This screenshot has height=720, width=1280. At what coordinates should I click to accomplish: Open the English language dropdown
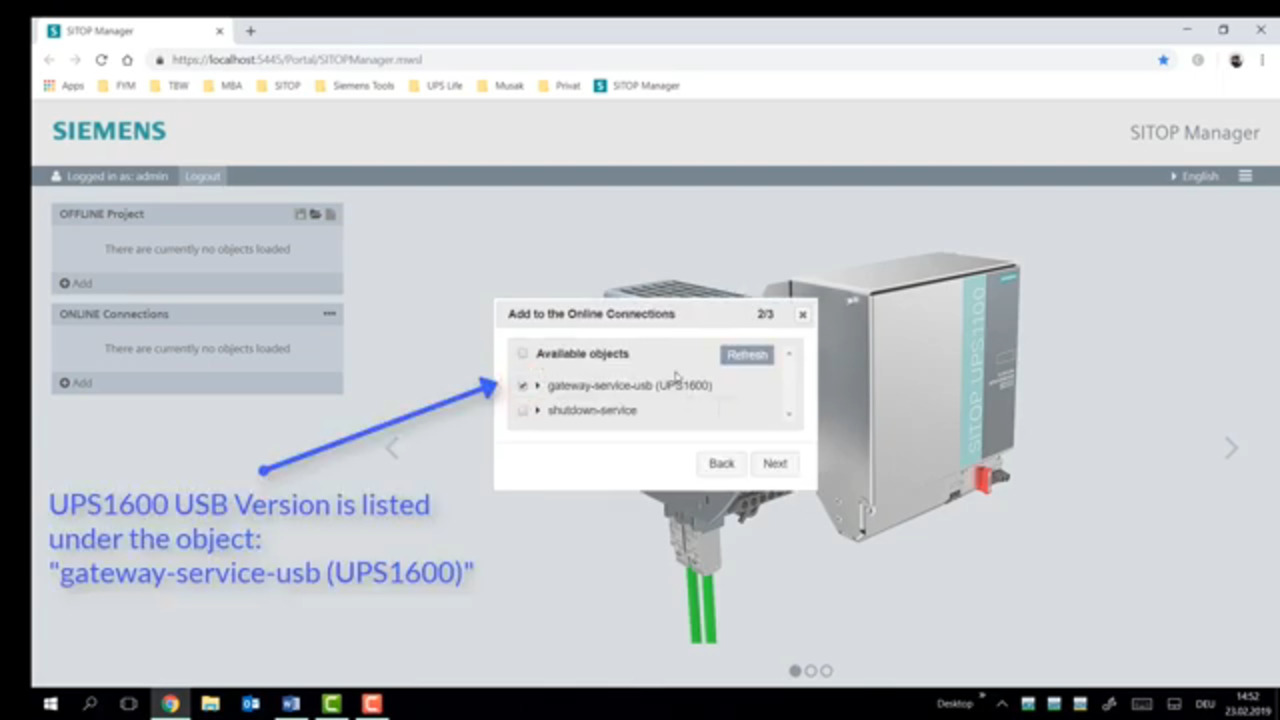(1195, 176)
